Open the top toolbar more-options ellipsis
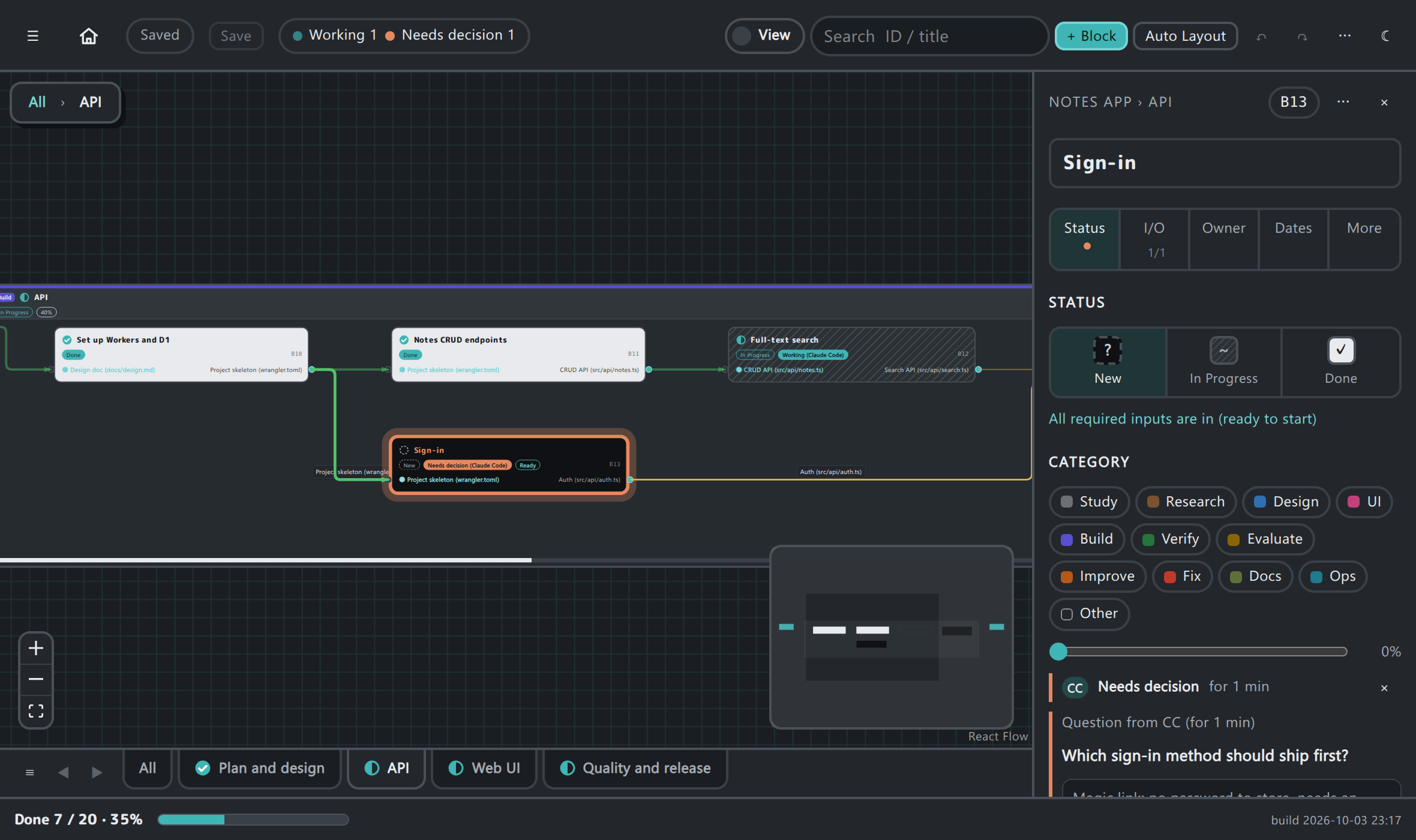The height and width of the screenshot is (840, 1416). [x=1345, y=36]
